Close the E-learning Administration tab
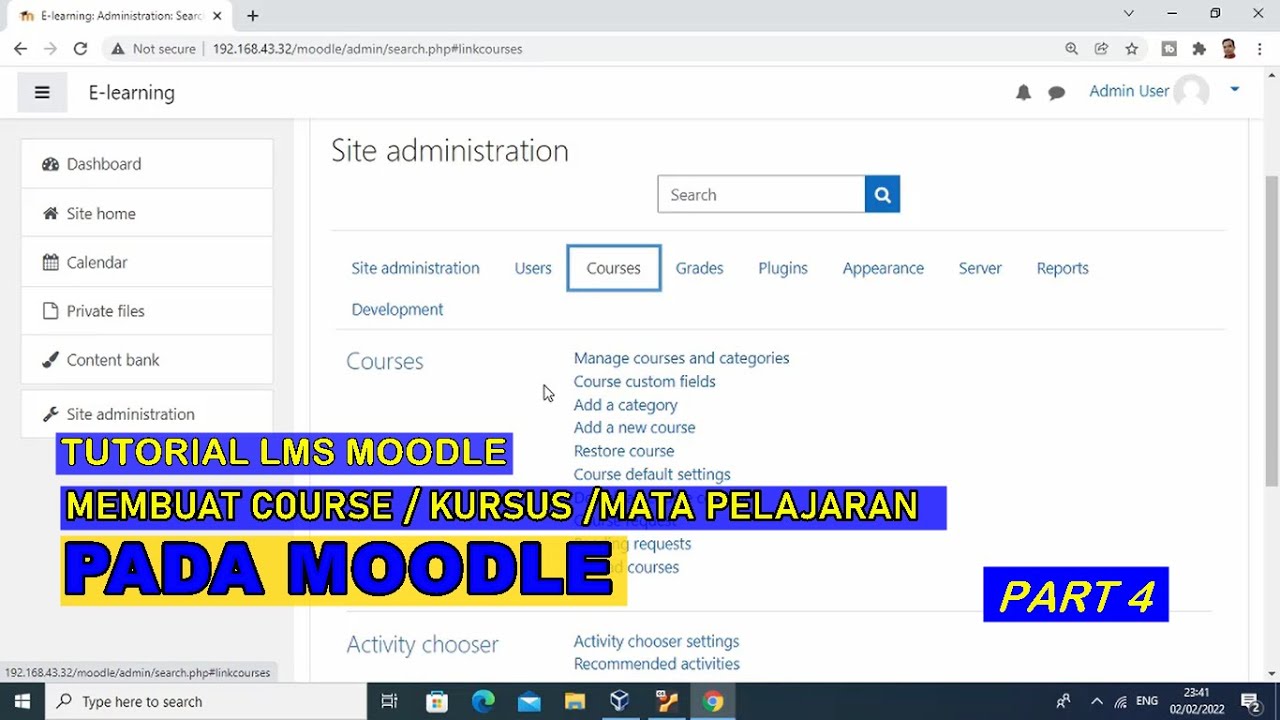 tap(217, 15)
